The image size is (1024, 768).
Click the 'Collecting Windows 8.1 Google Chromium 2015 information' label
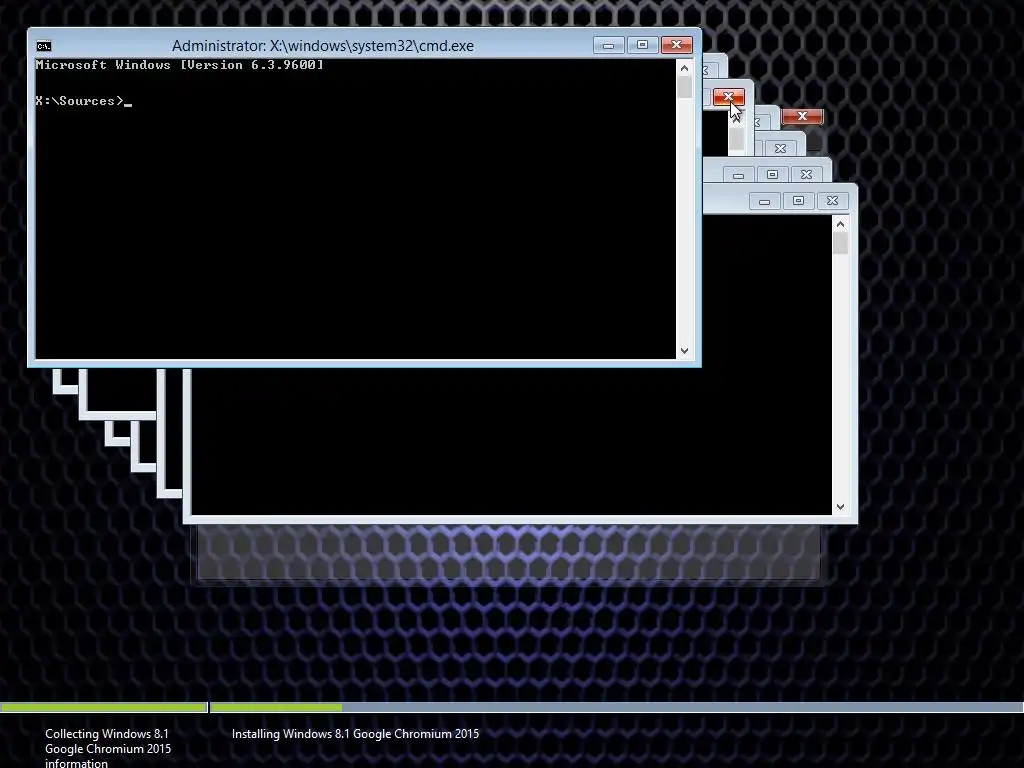click(x=108, y=748)
